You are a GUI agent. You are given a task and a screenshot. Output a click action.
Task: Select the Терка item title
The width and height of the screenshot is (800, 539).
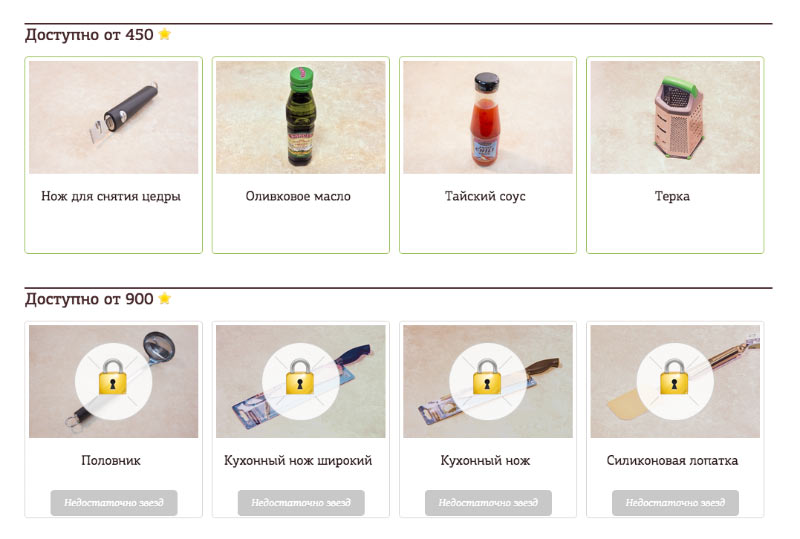tap(672, 197)
